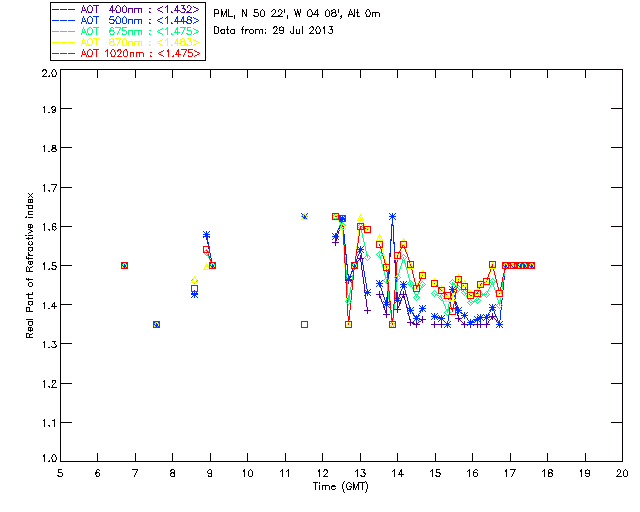Click the AOT 1020nm legend entry
The image size is (640, 512).
(127, 53)
